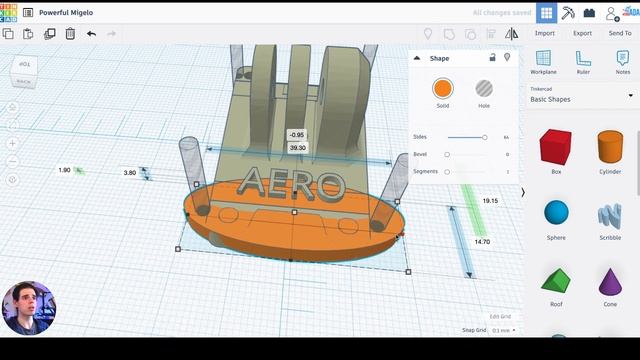
Task: Set shape to Solid
Action: (x=443, y=89)
